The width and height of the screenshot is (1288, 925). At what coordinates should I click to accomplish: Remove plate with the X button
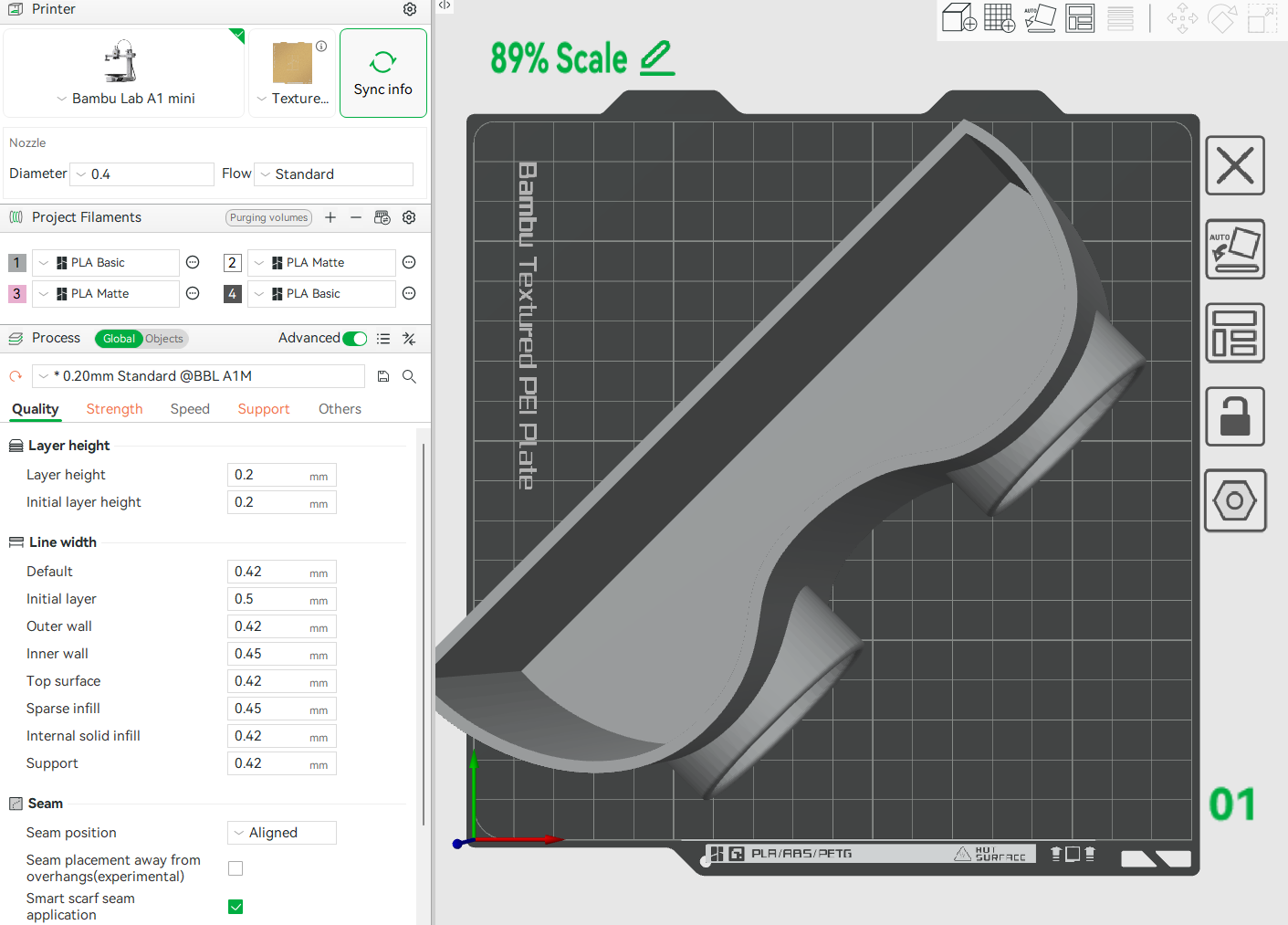pos(1235,165)
